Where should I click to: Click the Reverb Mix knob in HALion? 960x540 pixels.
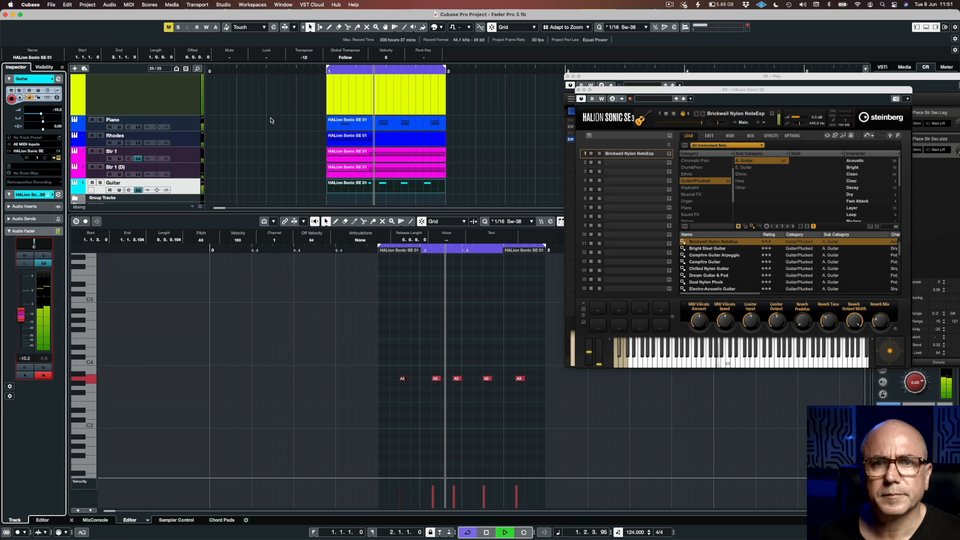pyautogui.click(x=879, y=320)
